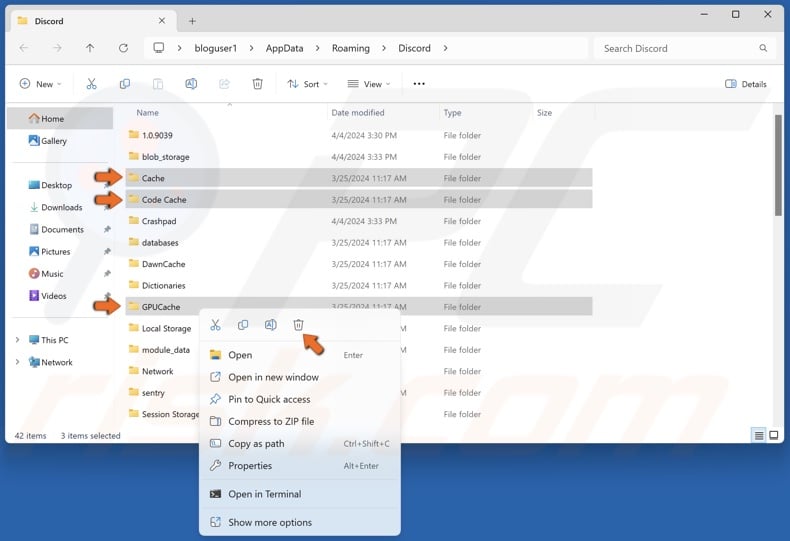Click the Copy icon in context menu

click(243, 325)
